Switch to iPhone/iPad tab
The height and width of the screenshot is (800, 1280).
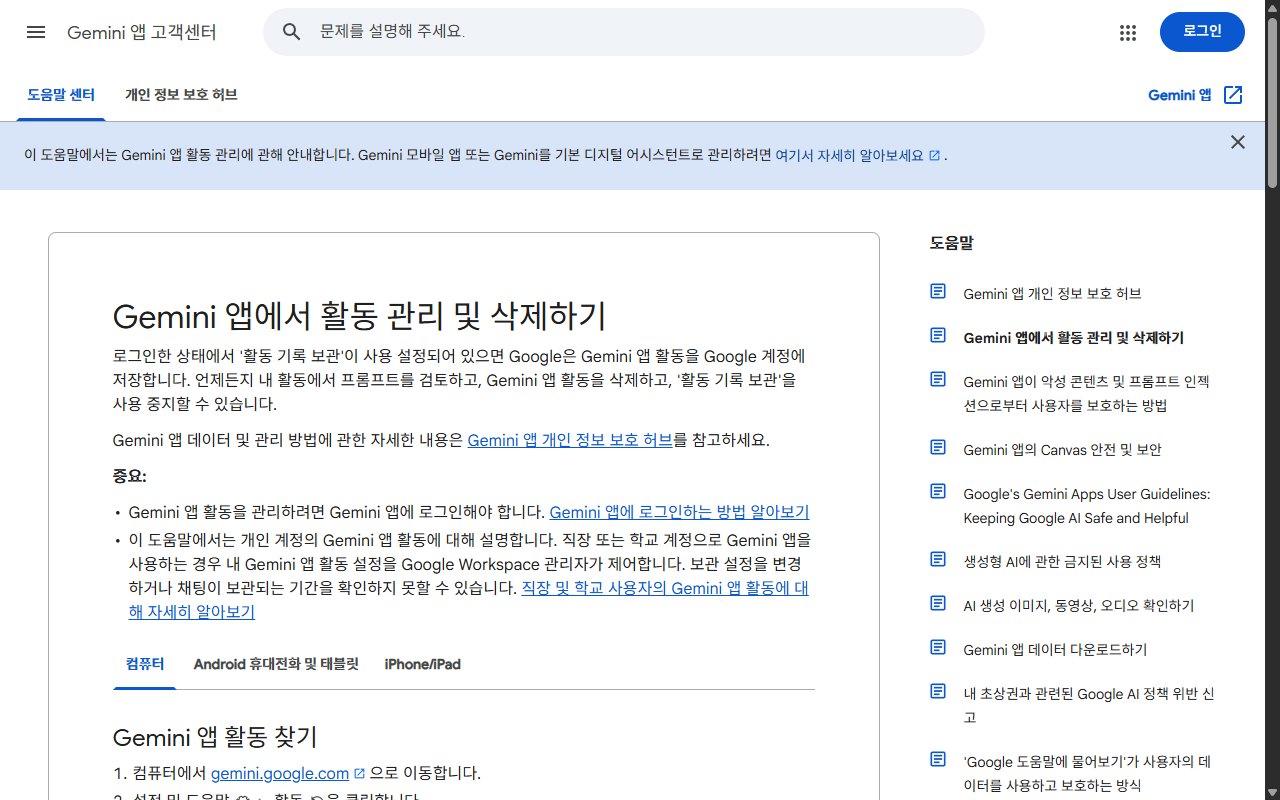tap(422, 664)
